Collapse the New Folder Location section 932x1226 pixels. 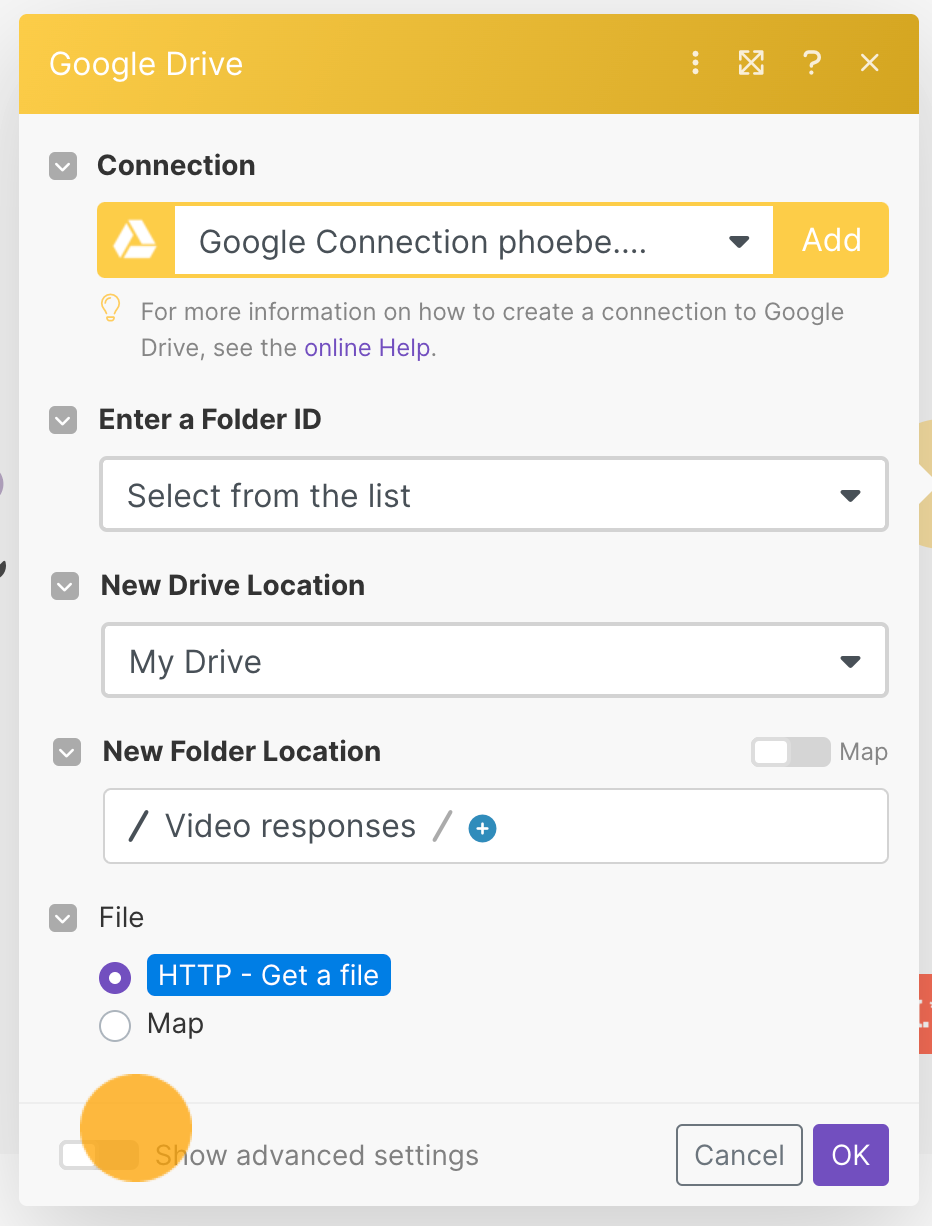coord(67,752)
